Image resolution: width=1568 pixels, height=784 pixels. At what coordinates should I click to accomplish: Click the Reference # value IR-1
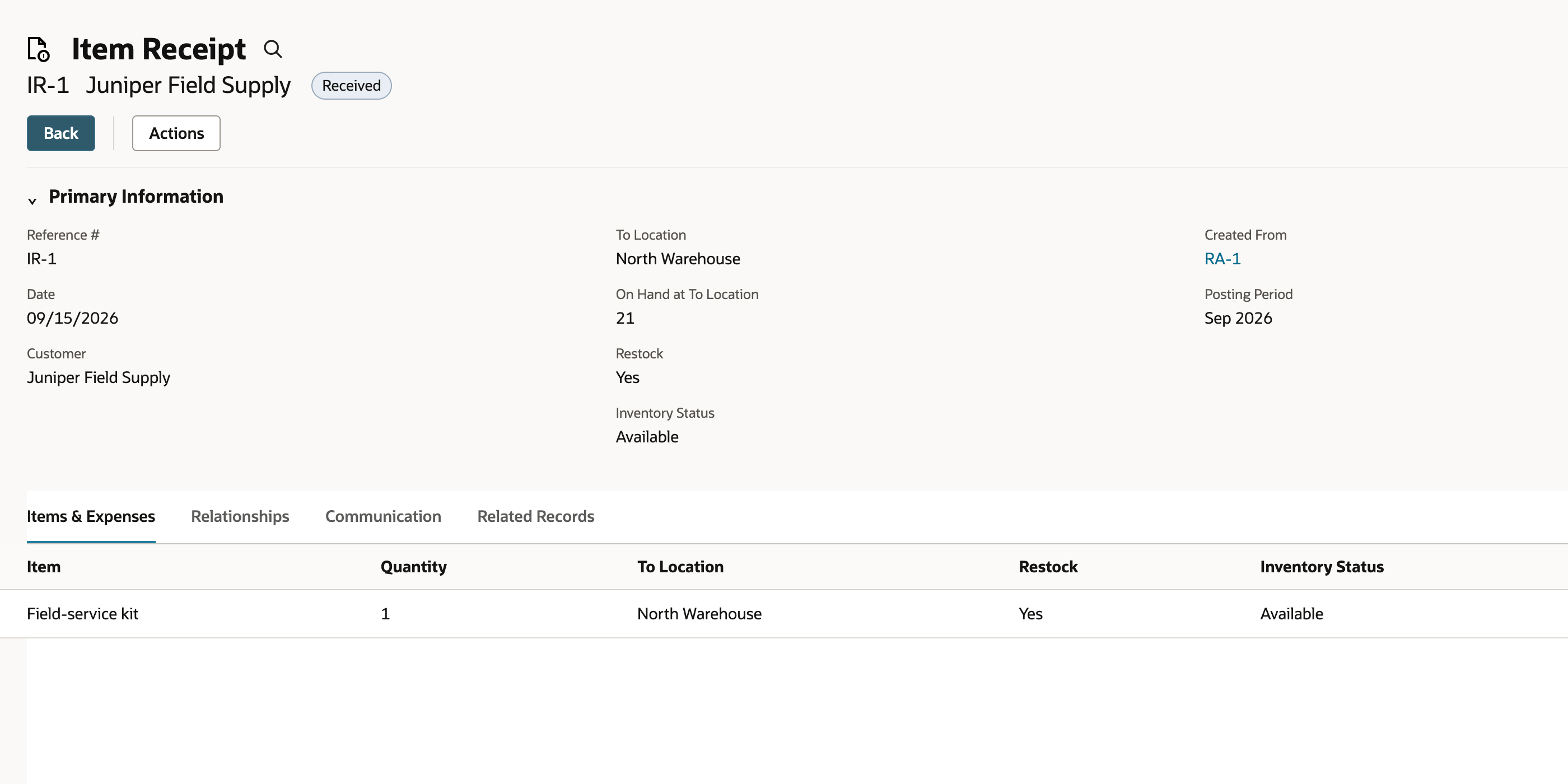(x=41, y=259)
